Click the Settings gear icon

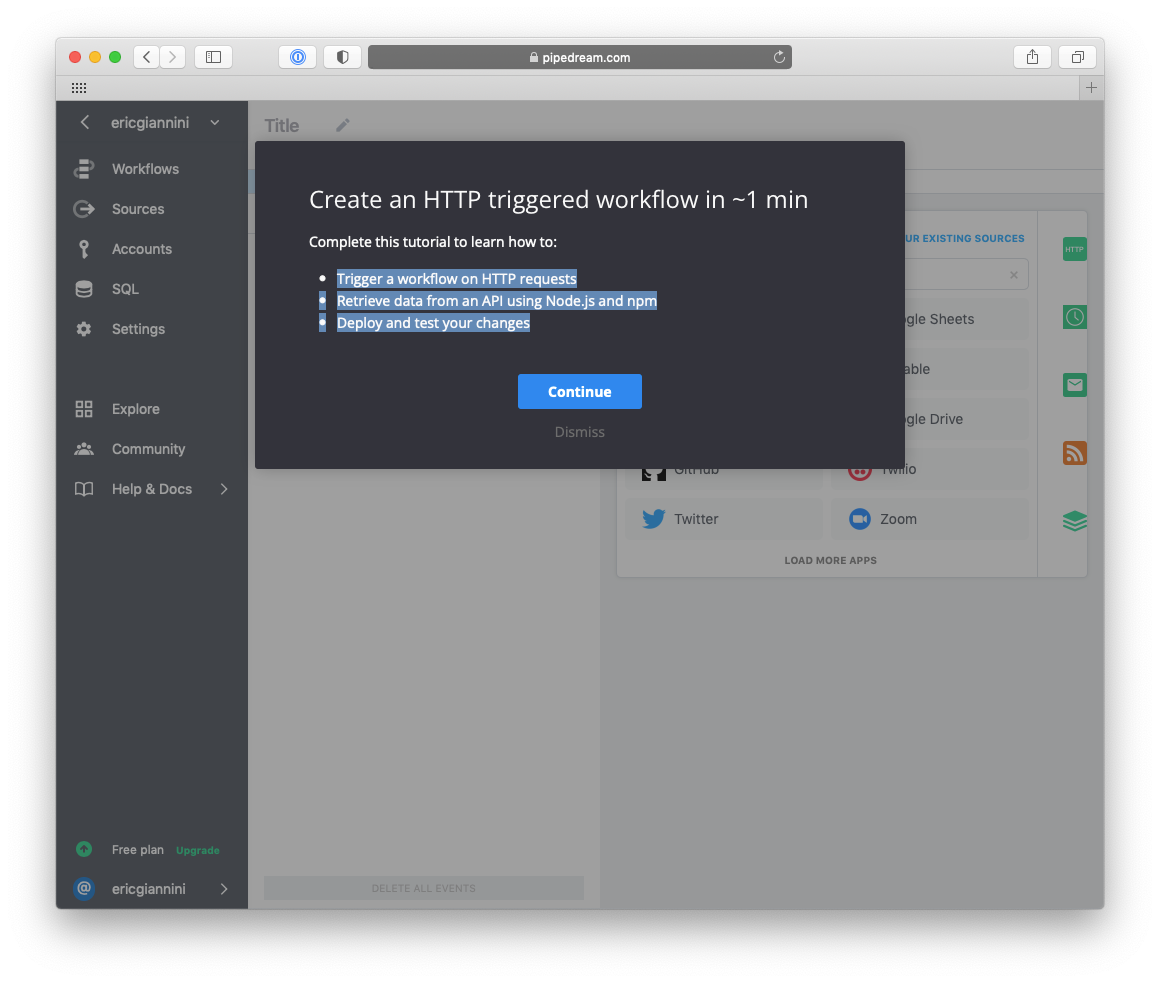tap(84, 329)
